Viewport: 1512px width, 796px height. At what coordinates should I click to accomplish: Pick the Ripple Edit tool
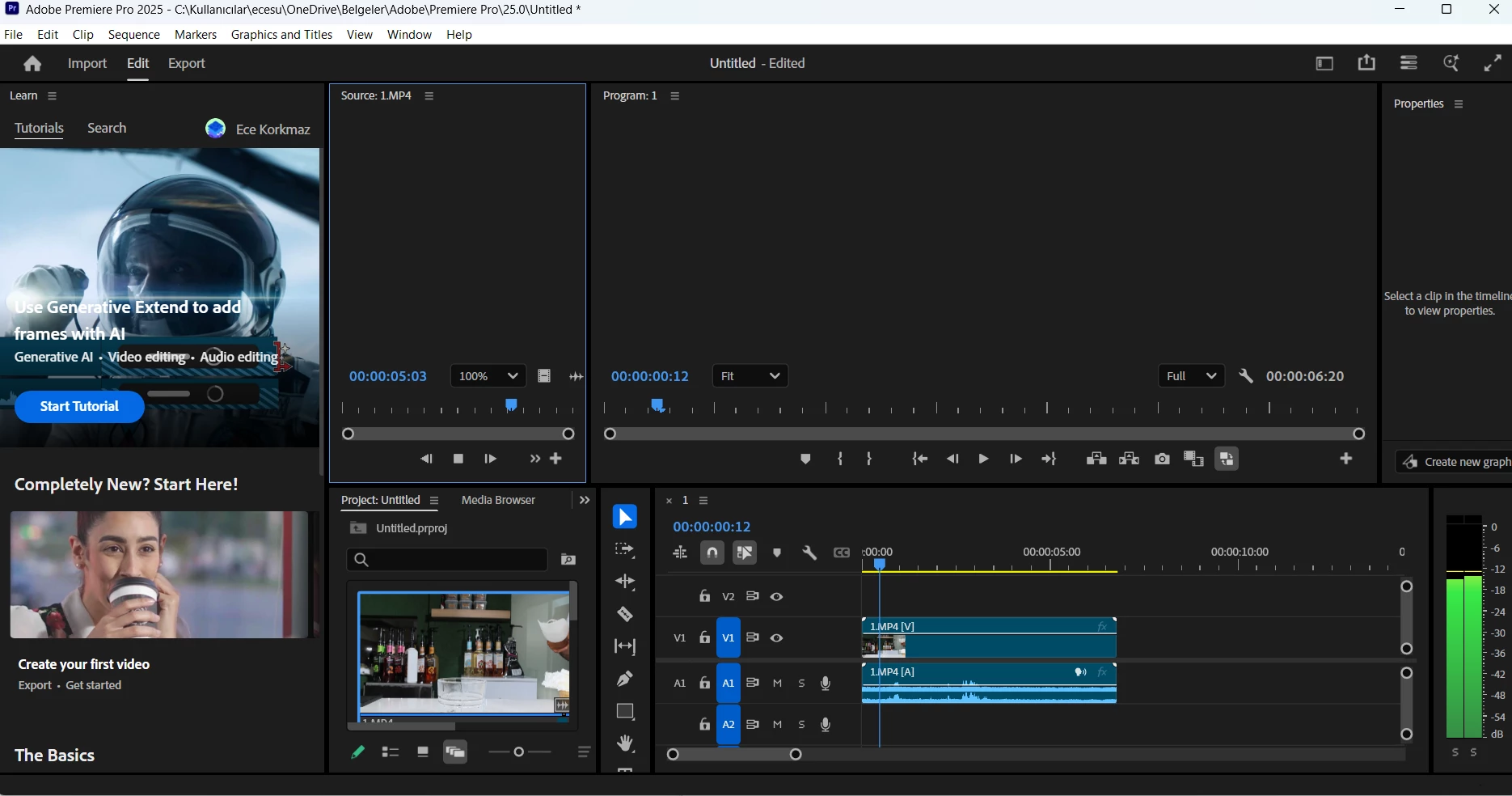click(x=625, y=582)
